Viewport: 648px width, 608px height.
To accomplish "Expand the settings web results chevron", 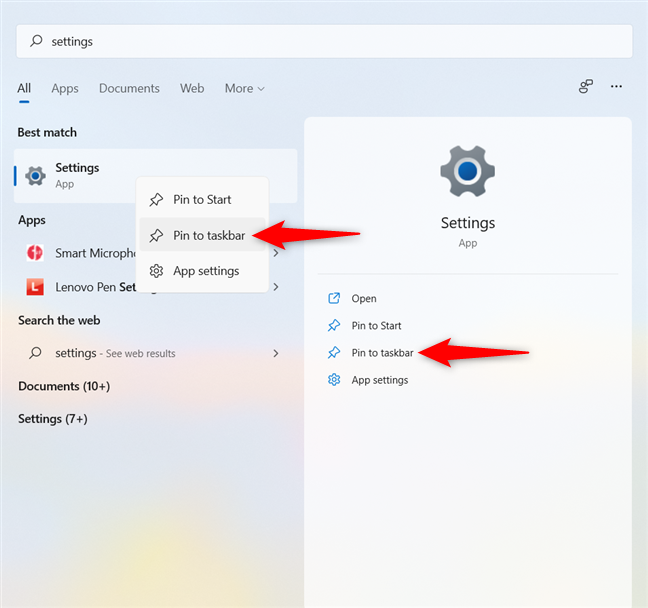I will 276,353.
